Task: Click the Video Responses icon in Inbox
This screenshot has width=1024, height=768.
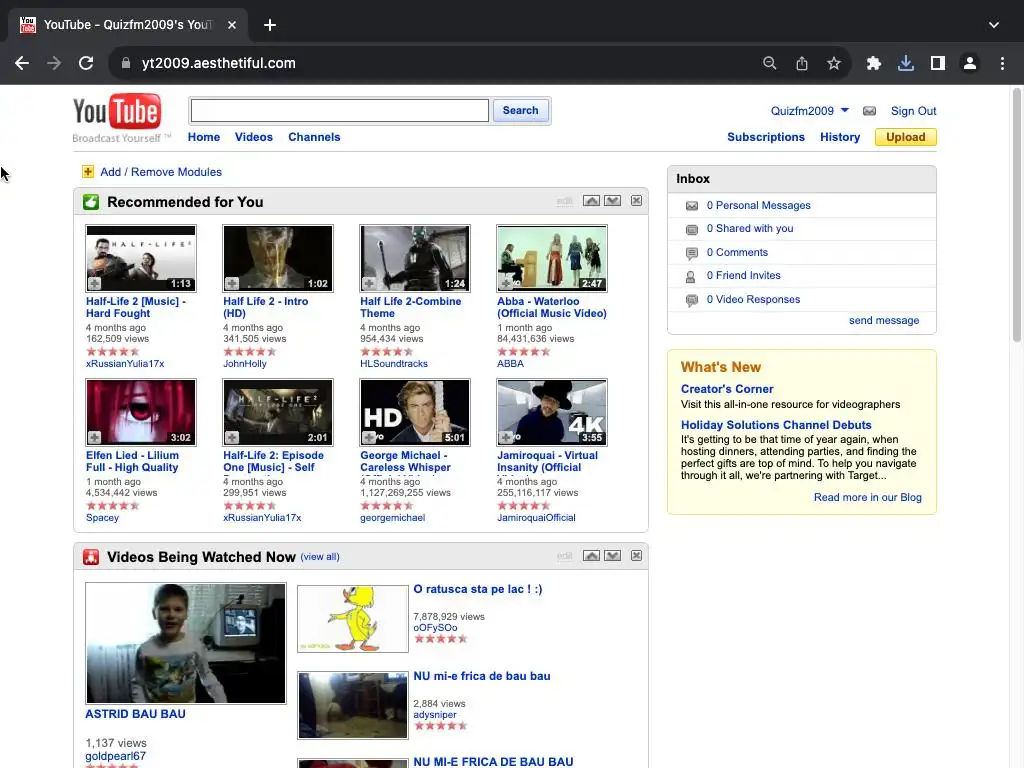Action: 692,300
